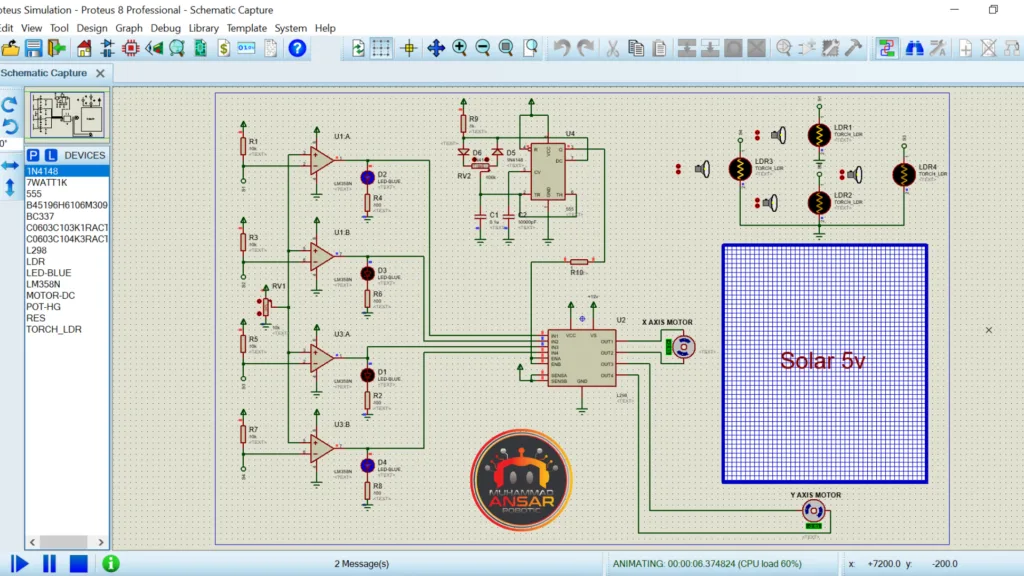
Task: Select the Schematic Capture tab
Action: [44, 73]
